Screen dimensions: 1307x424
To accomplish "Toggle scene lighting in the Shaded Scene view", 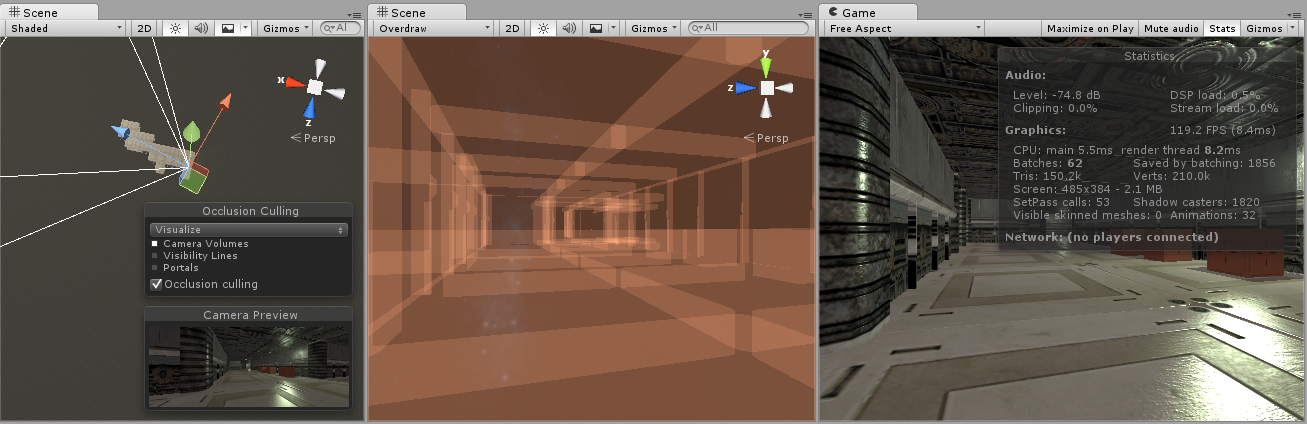I will pos(174,28).
